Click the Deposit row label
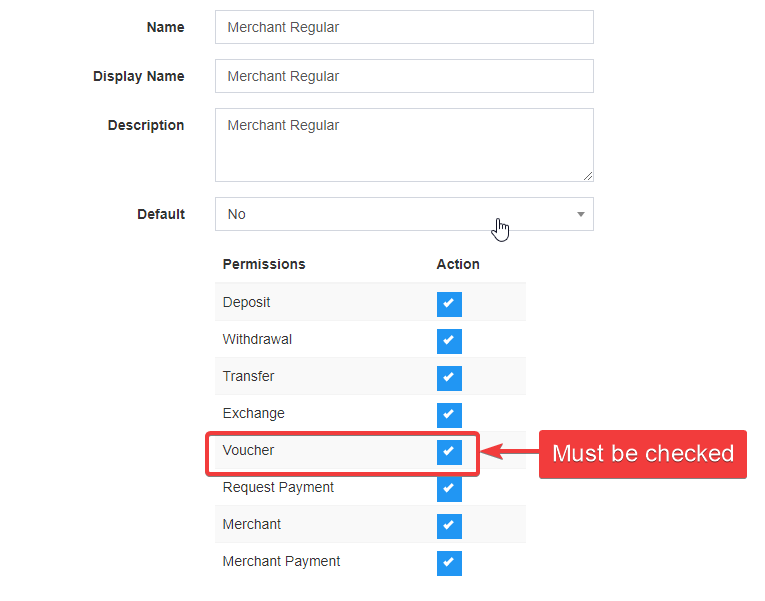The width and height of the screenshot is (765, 601). 246,302
